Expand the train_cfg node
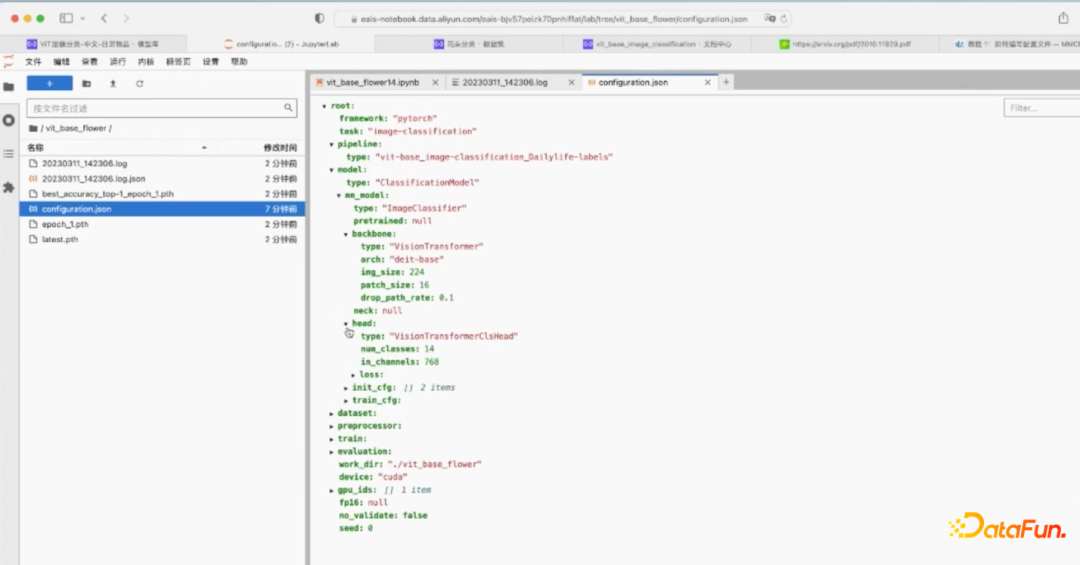The height and width of the screenshot is (565, 1080). coord(346,400)
